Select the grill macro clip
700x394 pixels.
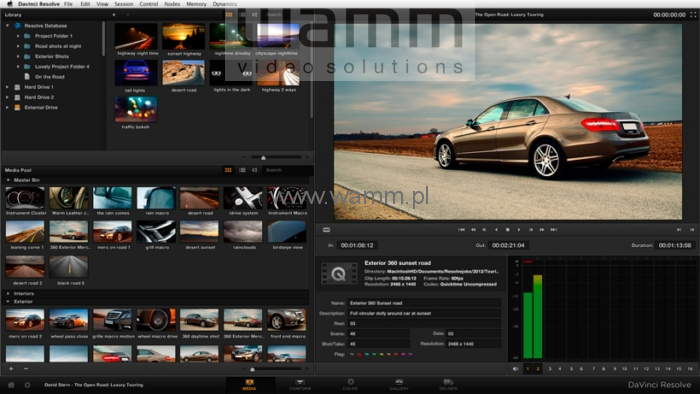(x=156, y=232)
